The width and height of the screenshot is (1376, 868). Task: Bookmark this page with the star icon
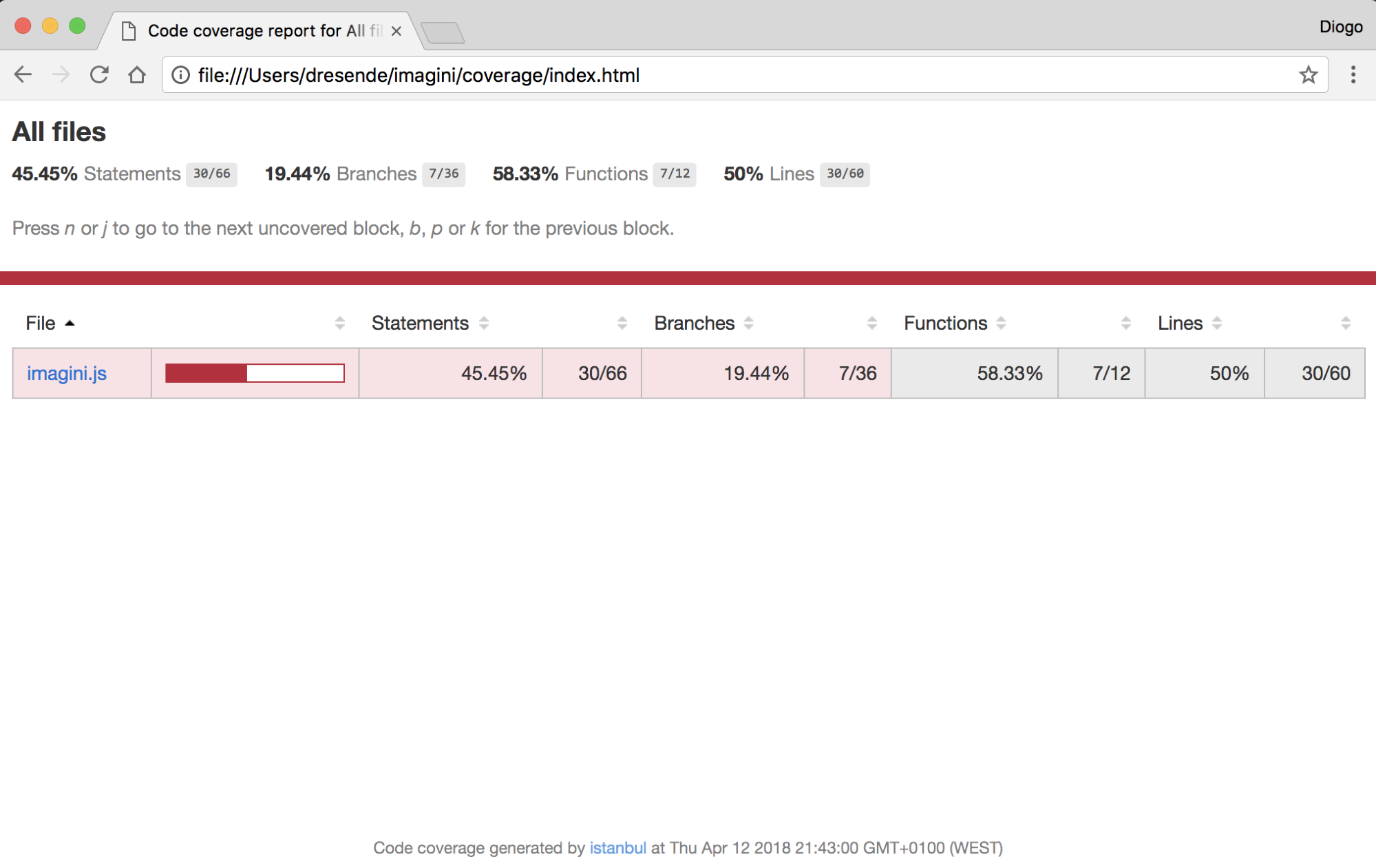click(1308, 74)
